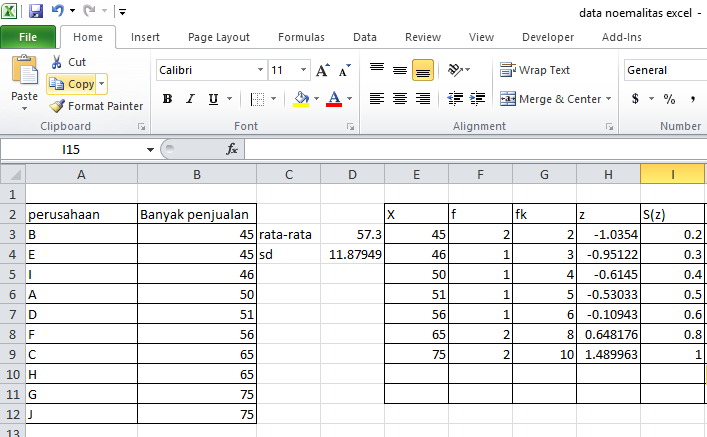This screenshot has width=707, height=437.
Task: Open the Copy dropdown arrow
Action: pyautogui.click(x=102, y=84)
